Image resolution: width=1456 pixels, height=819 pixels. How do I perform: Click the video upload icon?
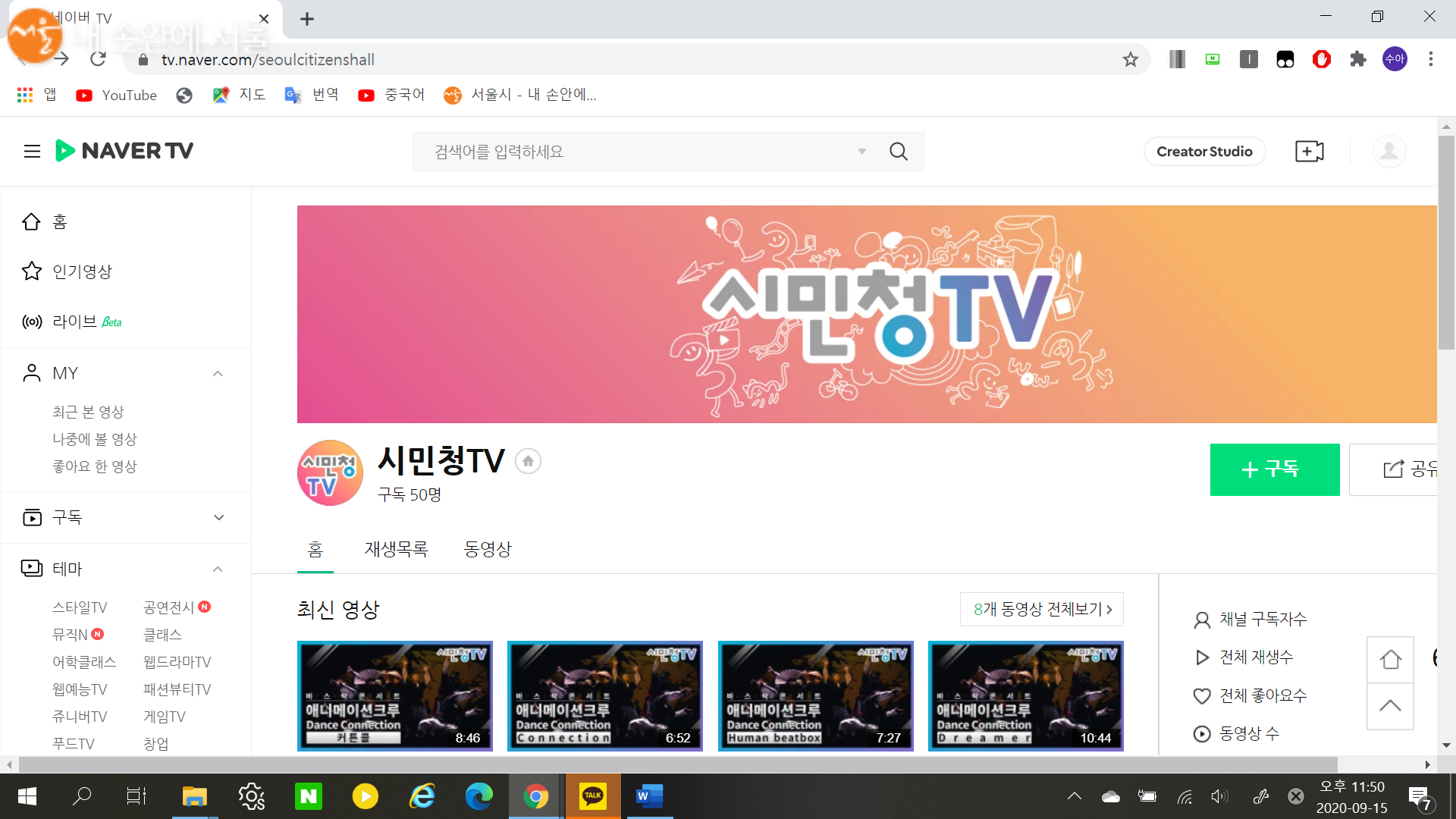tap(1309, 152)
